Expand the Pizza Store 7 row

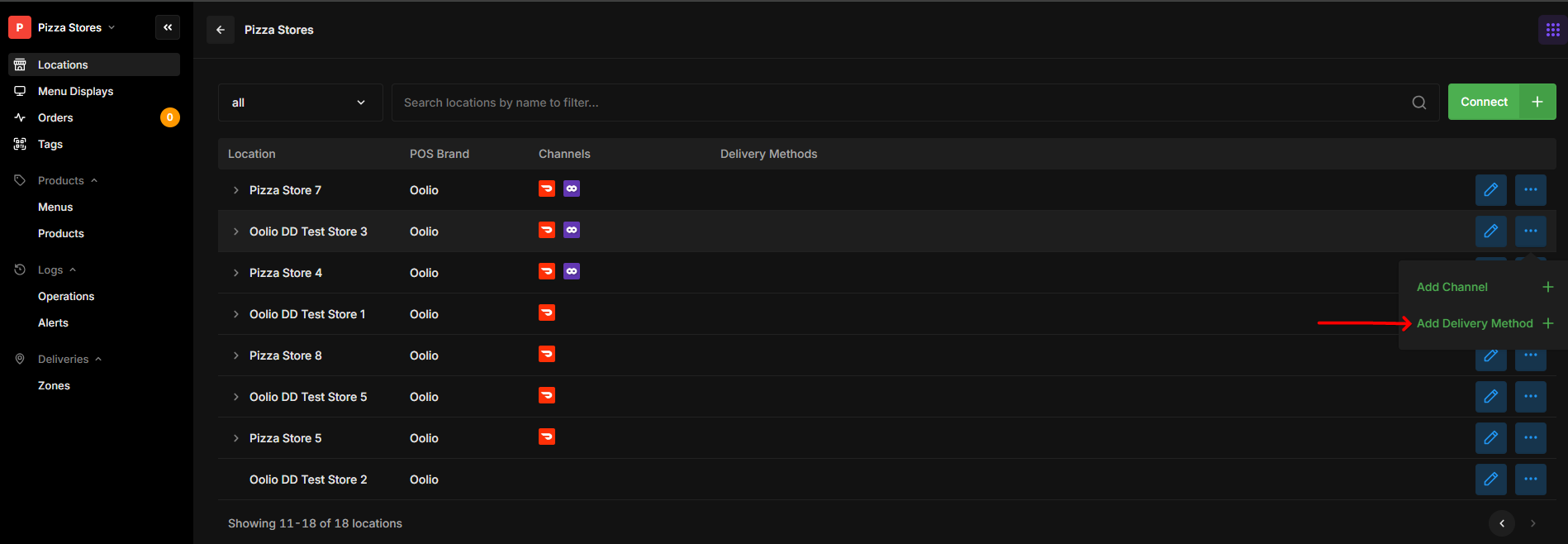[x=235, y=190]
